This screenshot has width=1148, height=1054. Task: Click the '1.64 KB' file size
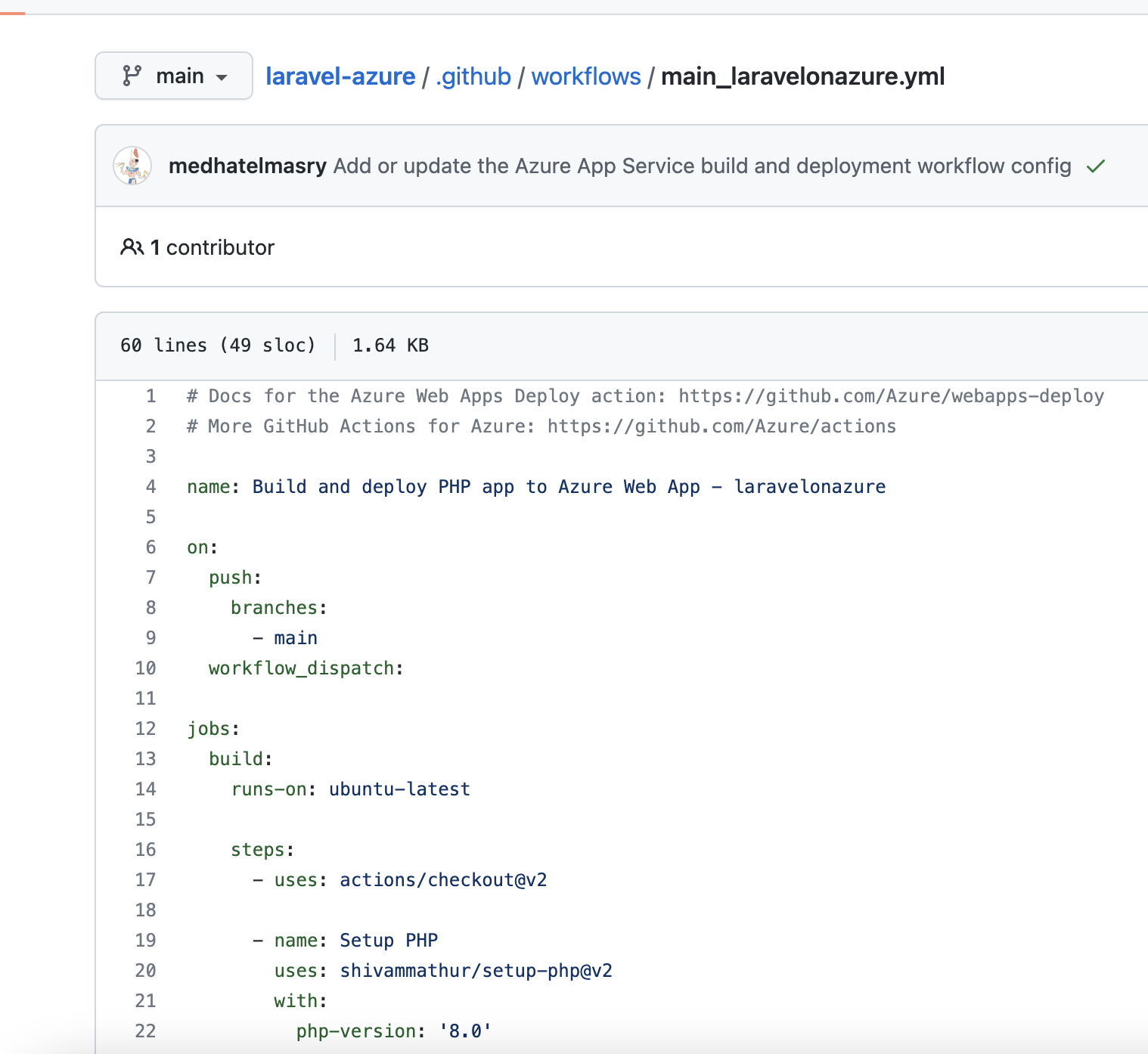(x=390, y=346)
